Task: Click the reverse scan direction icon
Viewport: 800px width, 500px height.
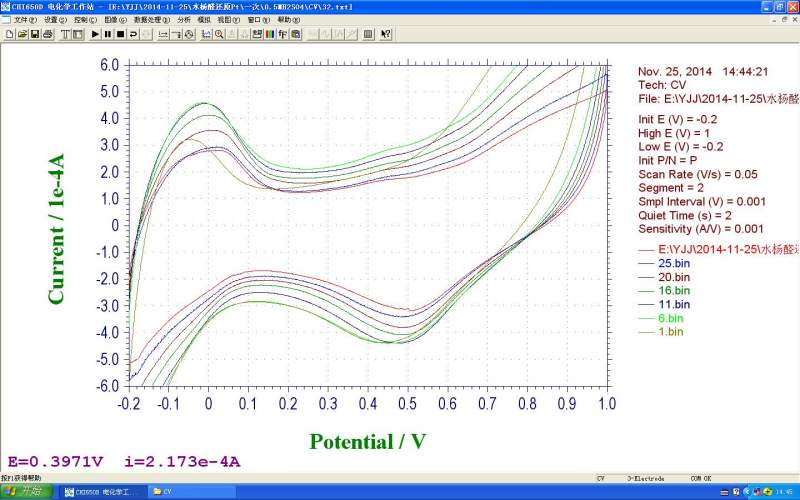Action: [134, 34]
